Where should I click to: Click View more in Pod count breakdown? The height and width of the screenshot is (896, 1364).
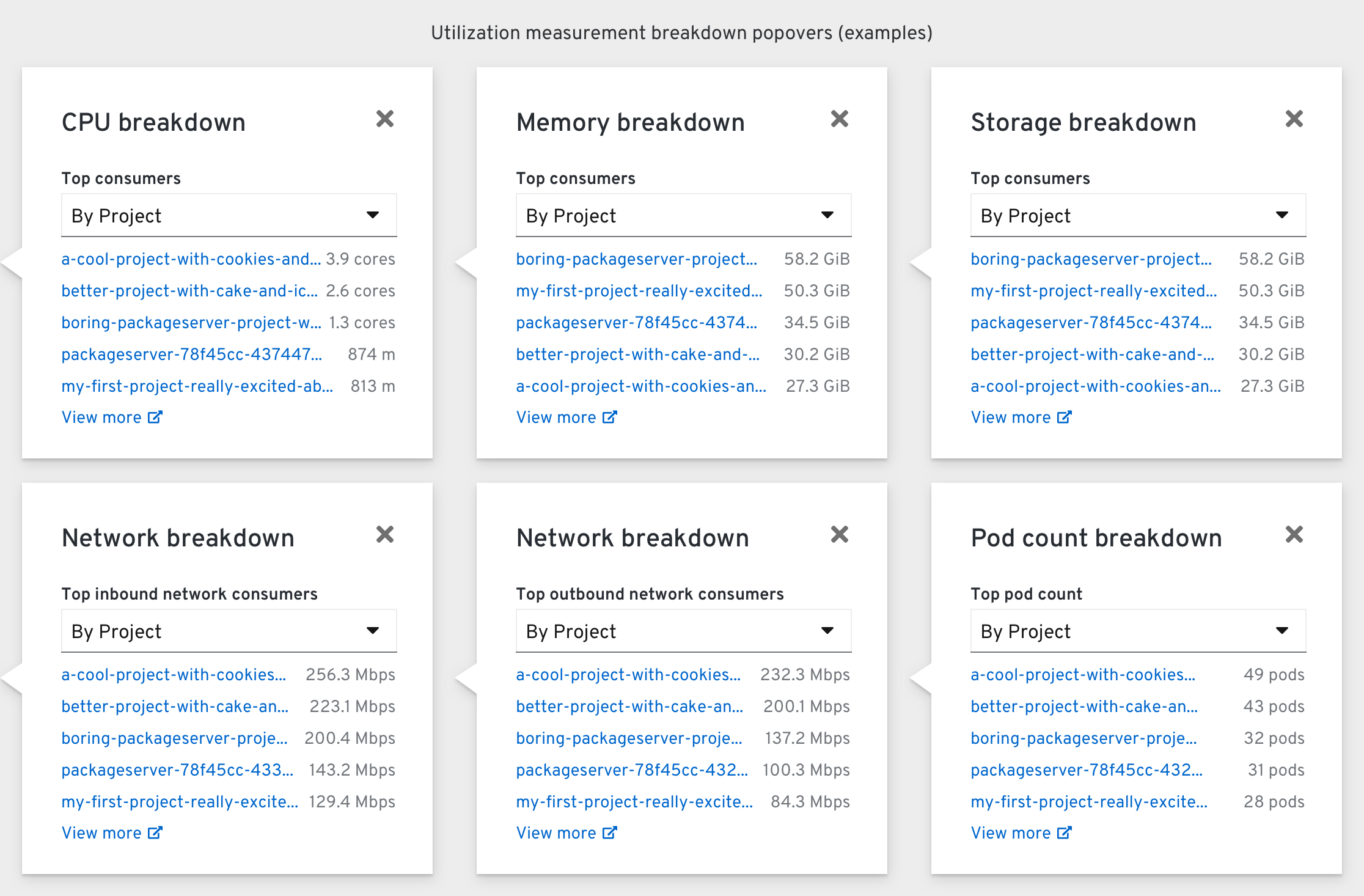tap(1021, 833)
